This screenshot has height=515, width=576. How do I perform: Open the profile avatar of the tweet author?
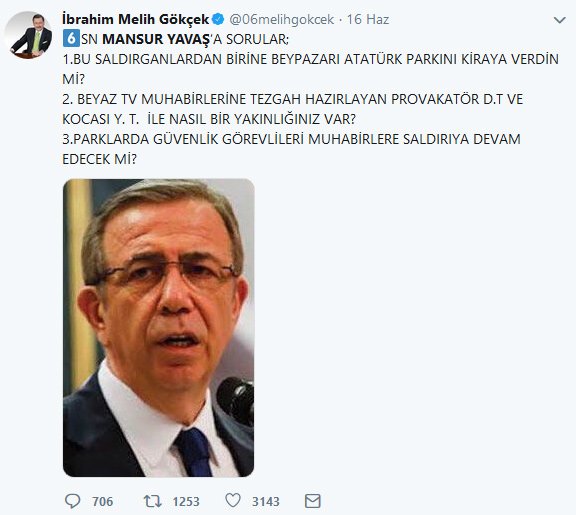(28, 35)
